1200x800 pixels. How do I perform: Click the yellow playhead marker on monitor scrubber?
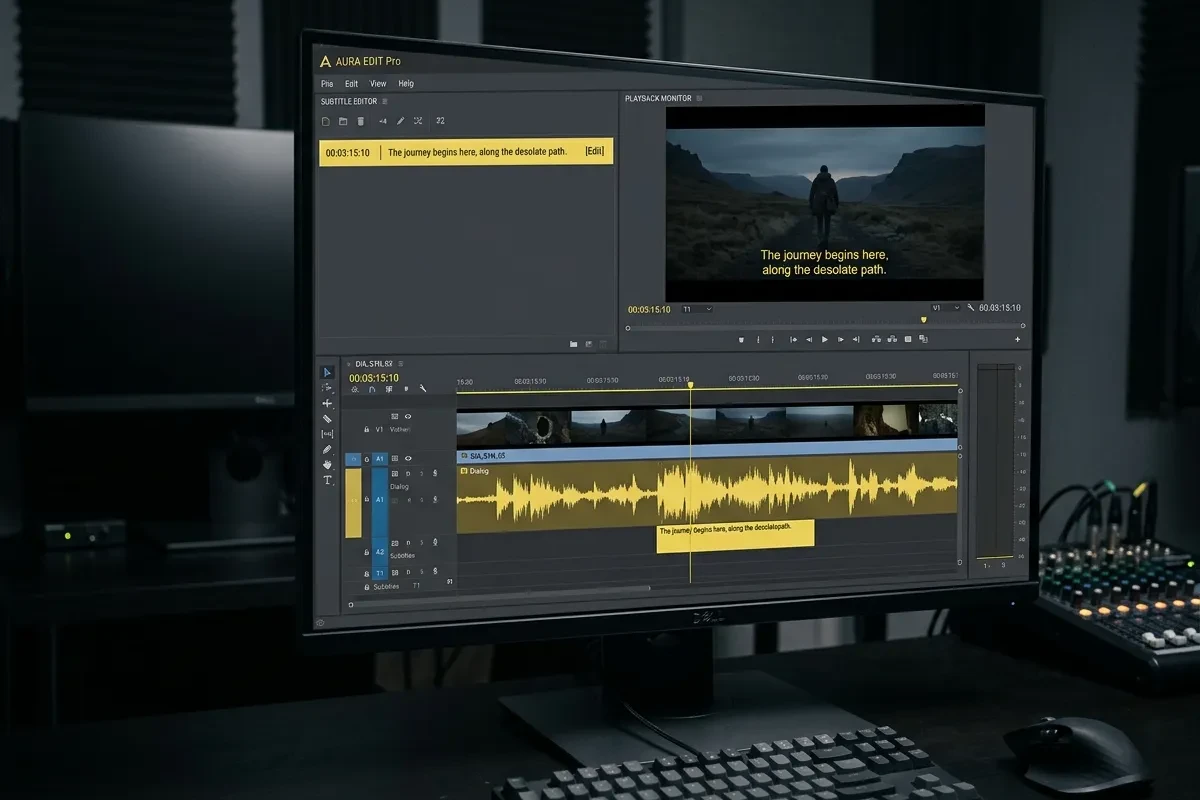(x=923, y=320)
